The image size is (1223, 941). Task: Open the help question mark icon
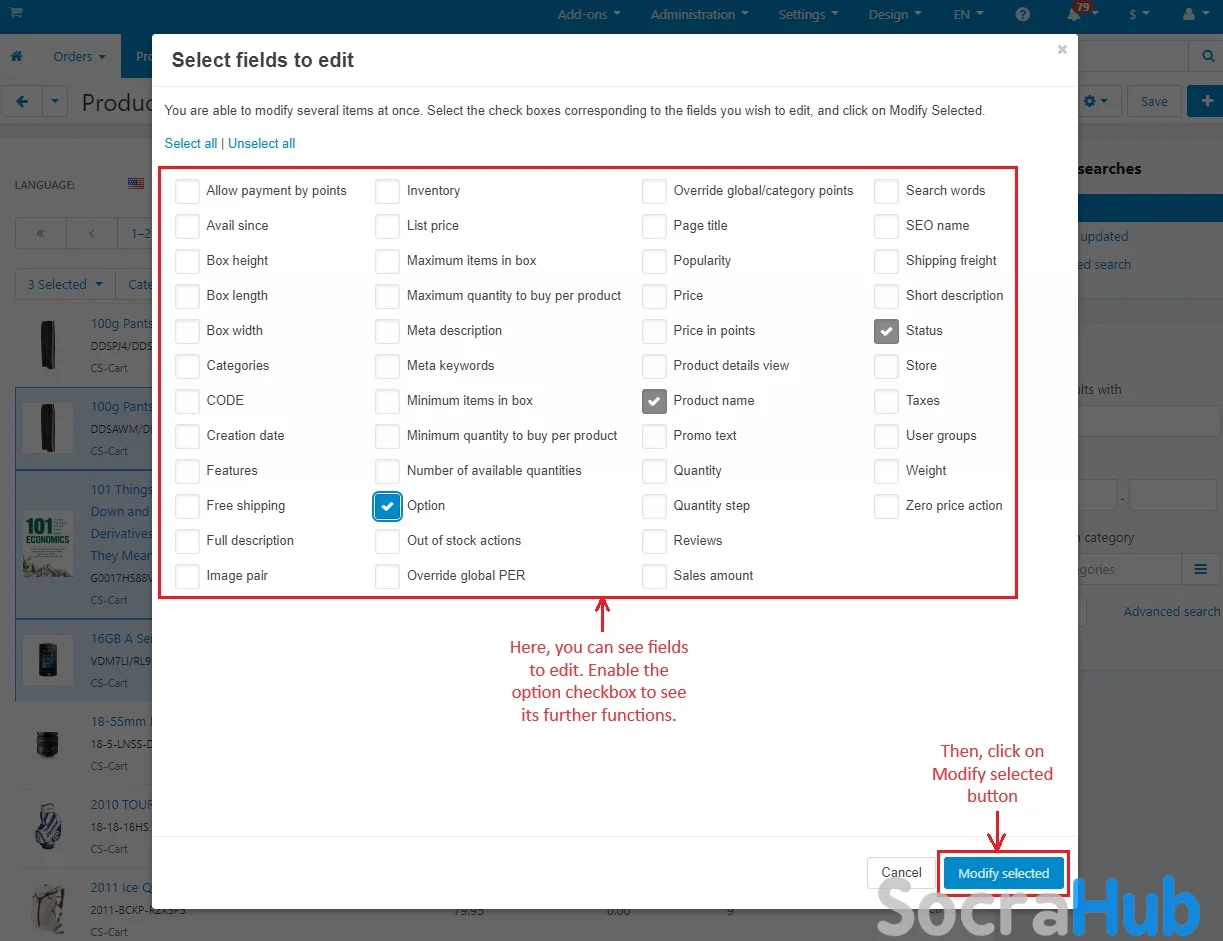pos(1022,15)
